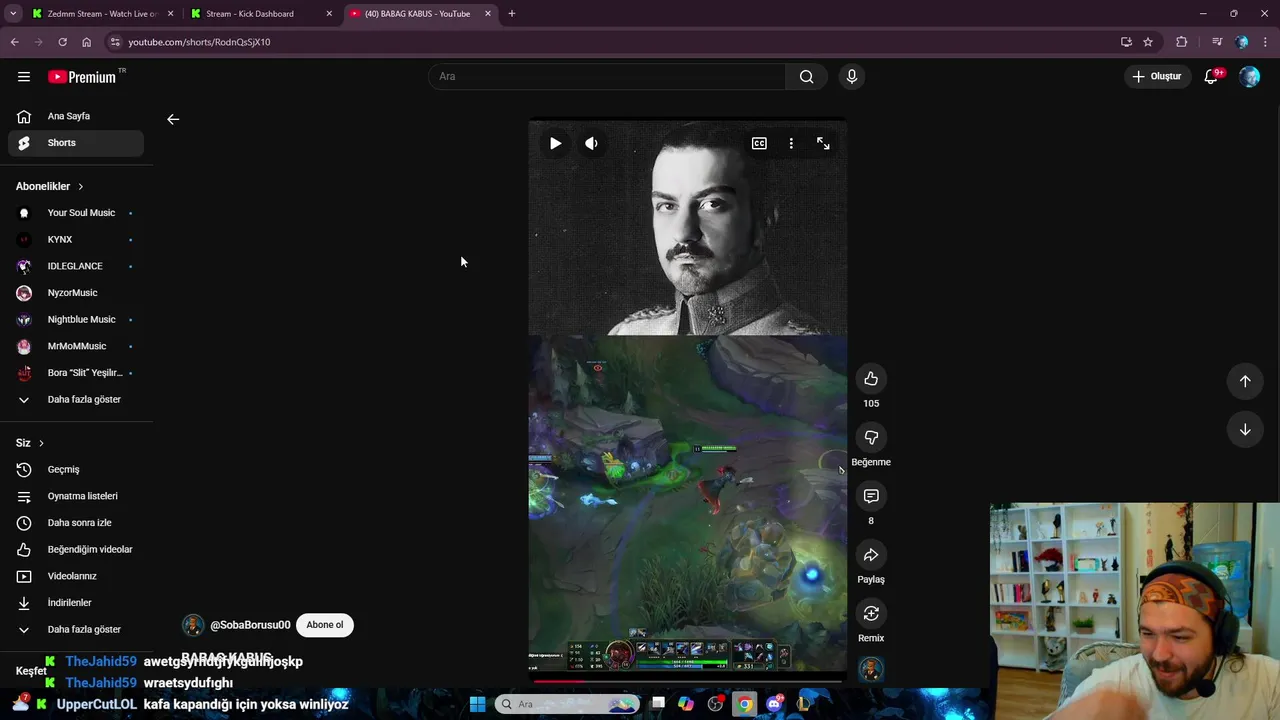The width and height of the screenshot is (1280, 720).
Task: Go to Ana Sayfa in sidebar
Action: coord(76,116)
